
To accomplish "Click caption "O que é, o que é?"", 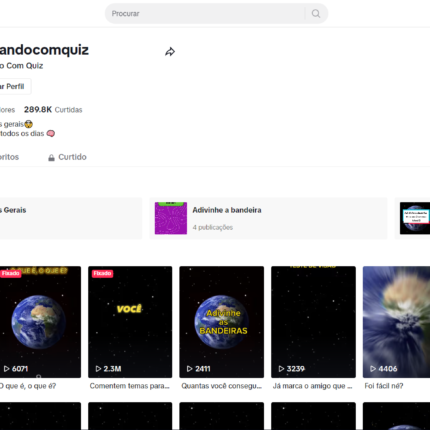I will pos(28,386).
